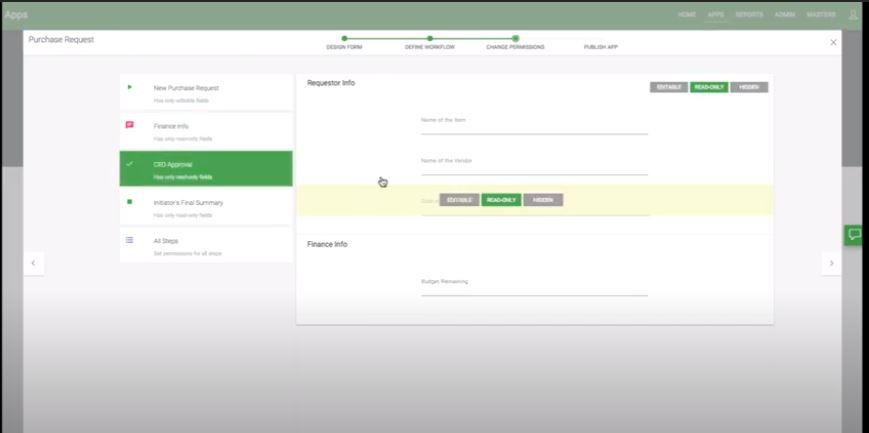The width and height of the screenshot is (869, 433).
Task: Open the user profile icon
Action: [853, 14]
